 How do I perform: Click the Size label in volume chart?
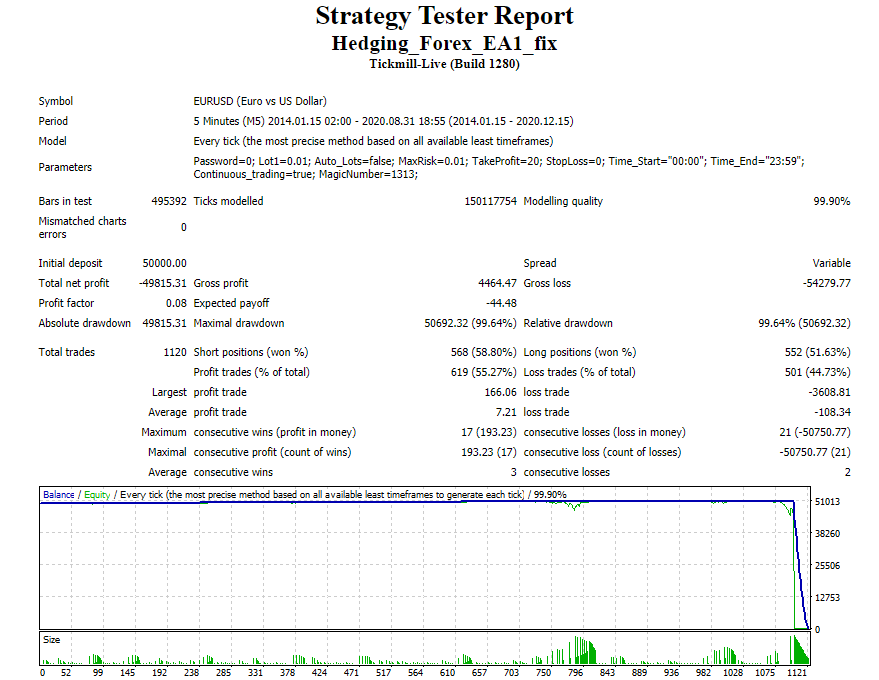[x=52, y=640]
